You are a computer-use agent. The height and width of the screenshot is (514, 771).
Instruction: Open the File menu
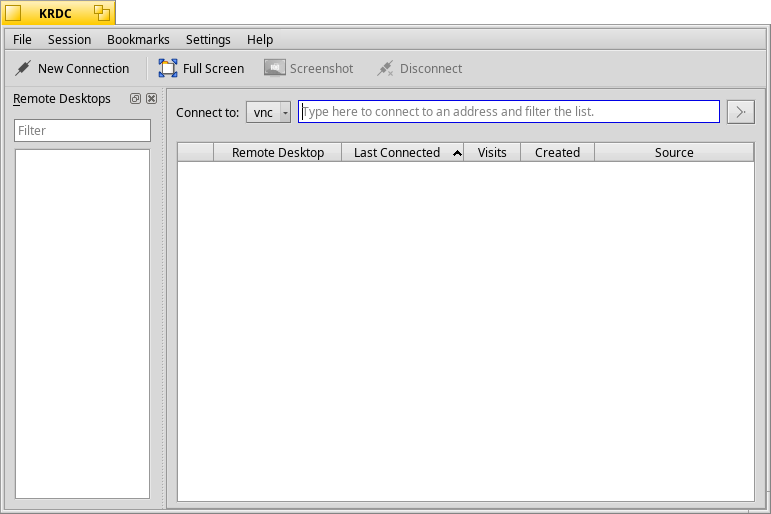(22, 39)
